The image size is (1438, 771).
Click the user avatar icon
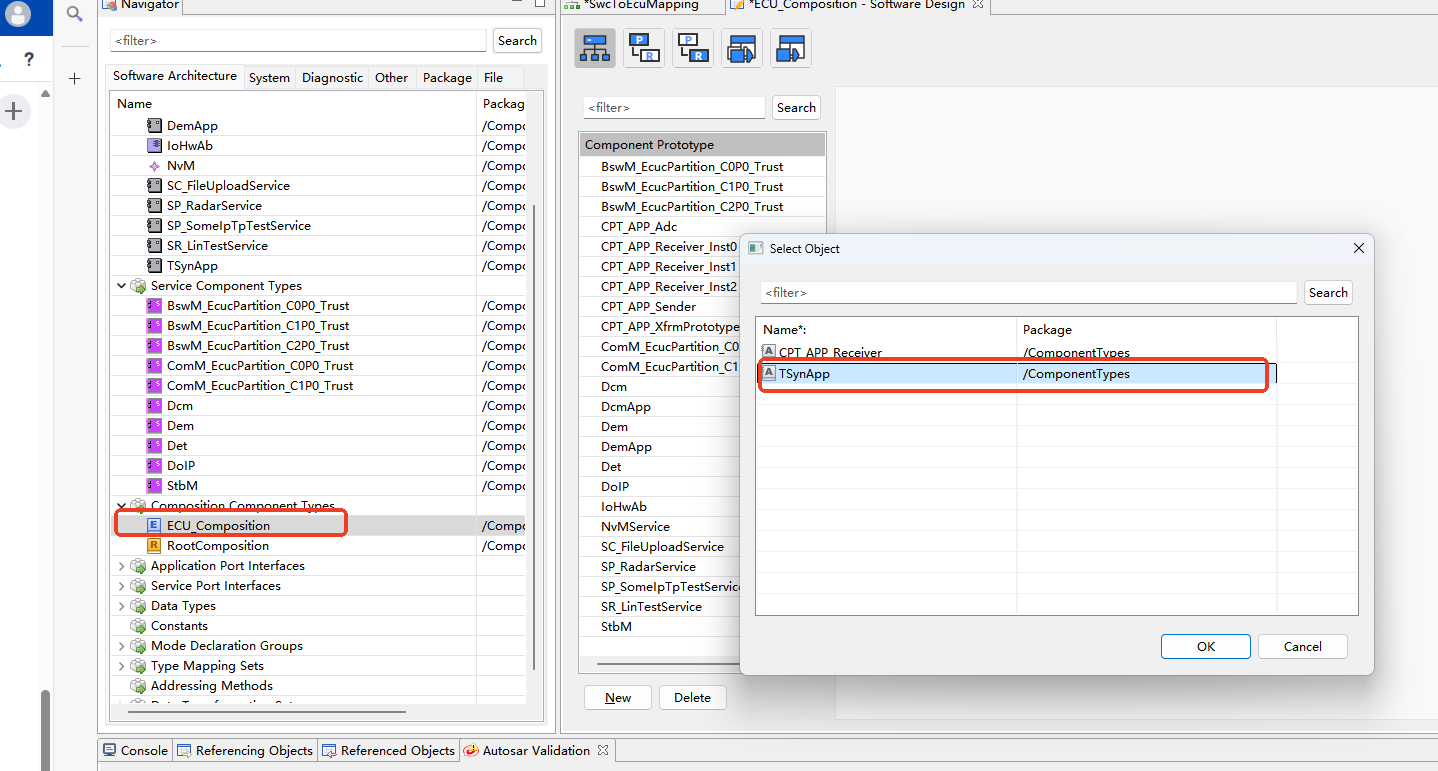point(18,14)
